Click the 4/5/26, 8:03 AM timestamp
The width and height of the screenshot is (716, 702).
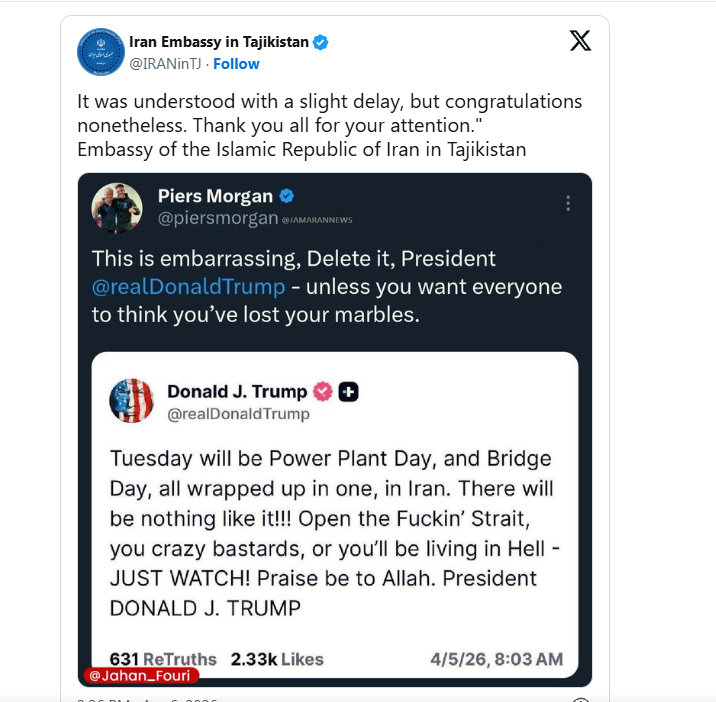[x=496, y=659]
